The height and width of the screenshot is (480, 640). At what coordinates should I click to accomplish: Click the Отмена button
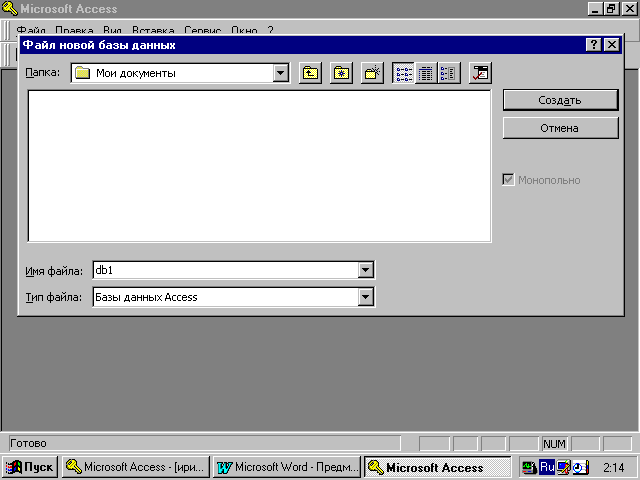point(560,128)
